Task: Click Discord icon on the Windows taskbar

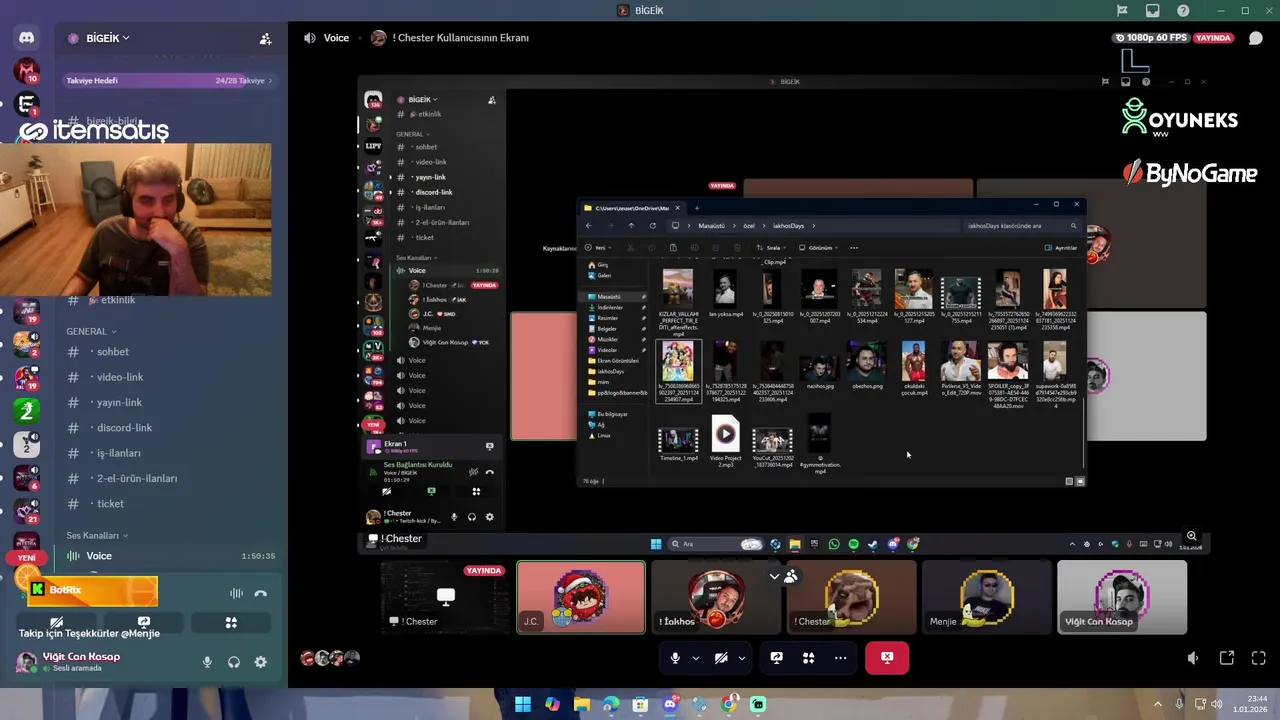Action: [x=670, y=705]
